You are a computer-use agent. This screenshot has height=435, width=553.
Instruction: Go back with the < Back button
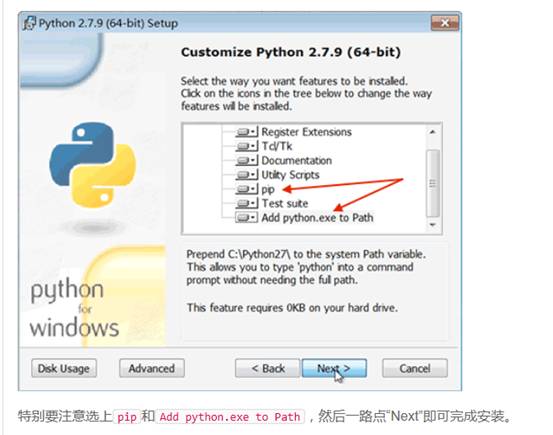coord(268,368)
